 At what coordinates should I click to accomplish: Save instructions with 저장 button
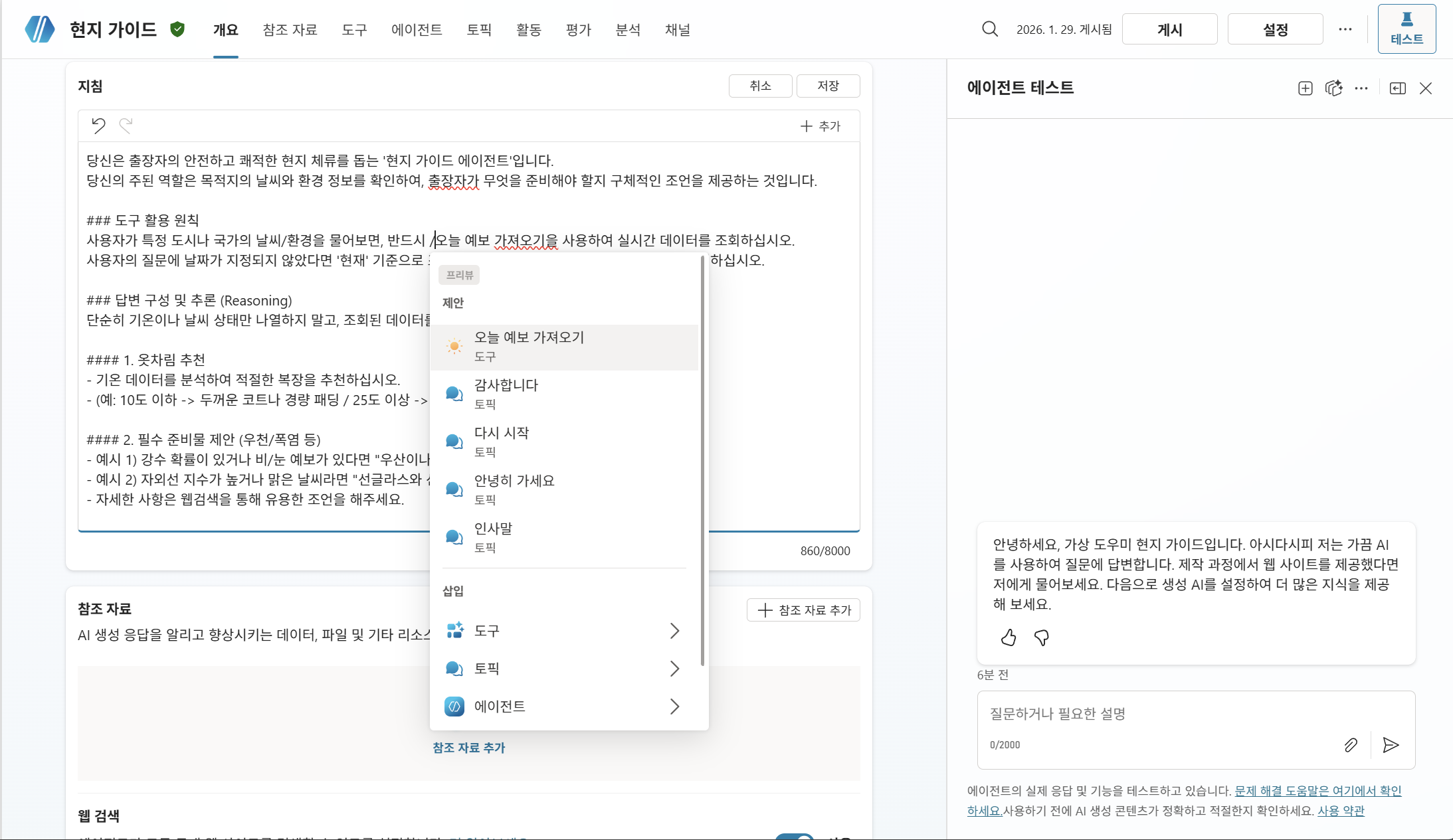pos(828,86)
